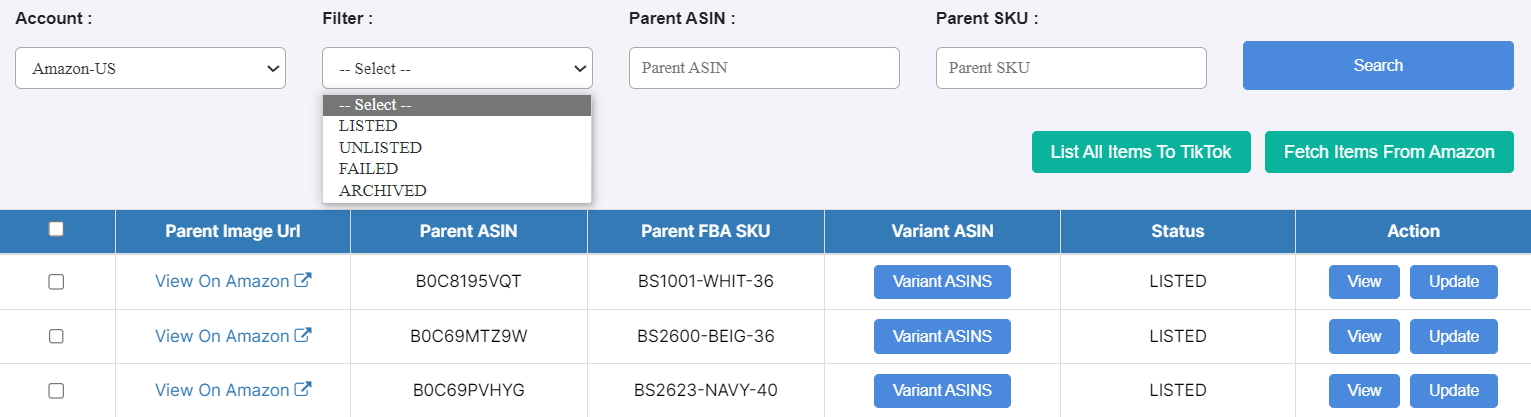Select the row checkbox for BS2623-NAVY-40
The width and height of the screenshot is (1531, 417).
56,390
